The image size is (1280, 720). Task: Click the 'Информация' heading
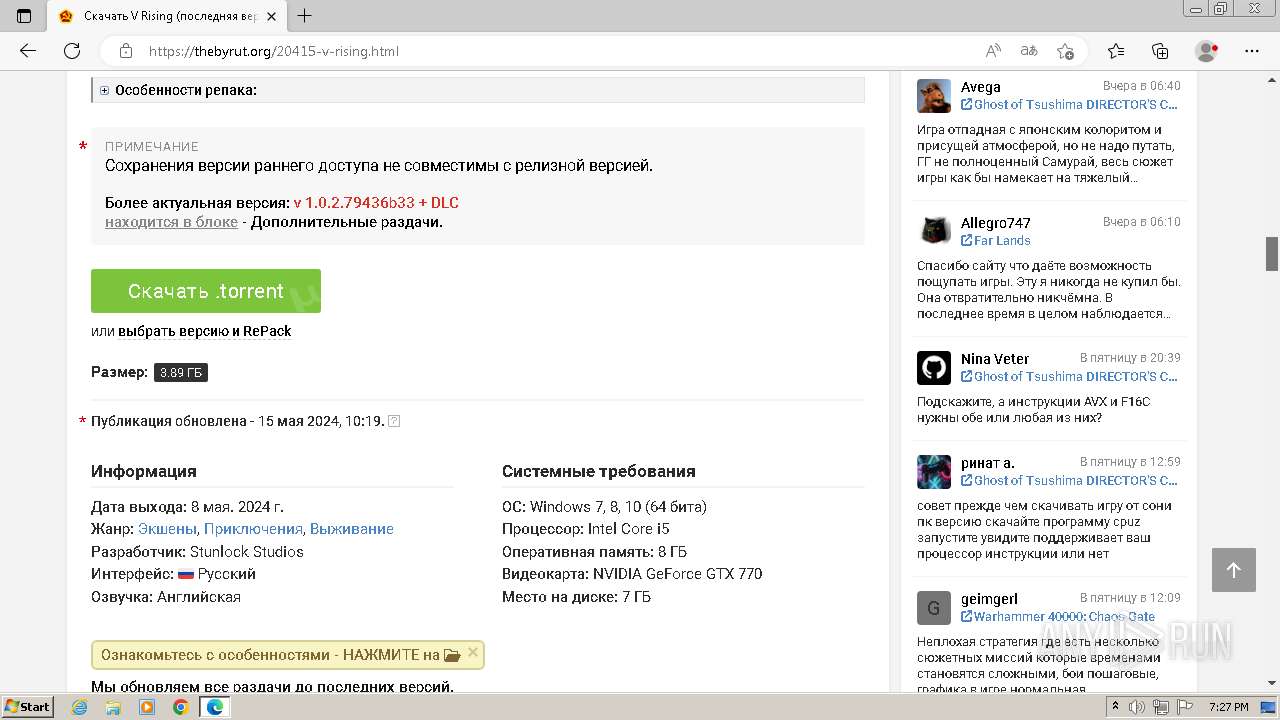tap(144, 471)
